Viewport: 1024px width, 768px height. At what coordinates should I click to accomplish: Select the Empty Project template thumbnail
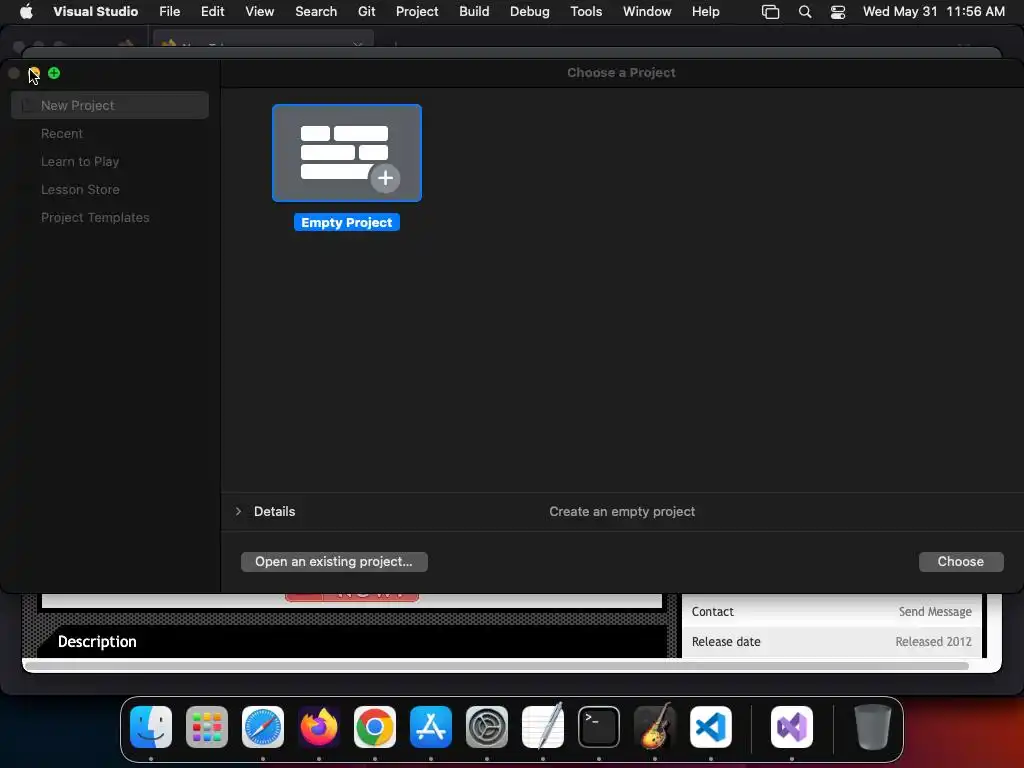(x=347, y=153)
